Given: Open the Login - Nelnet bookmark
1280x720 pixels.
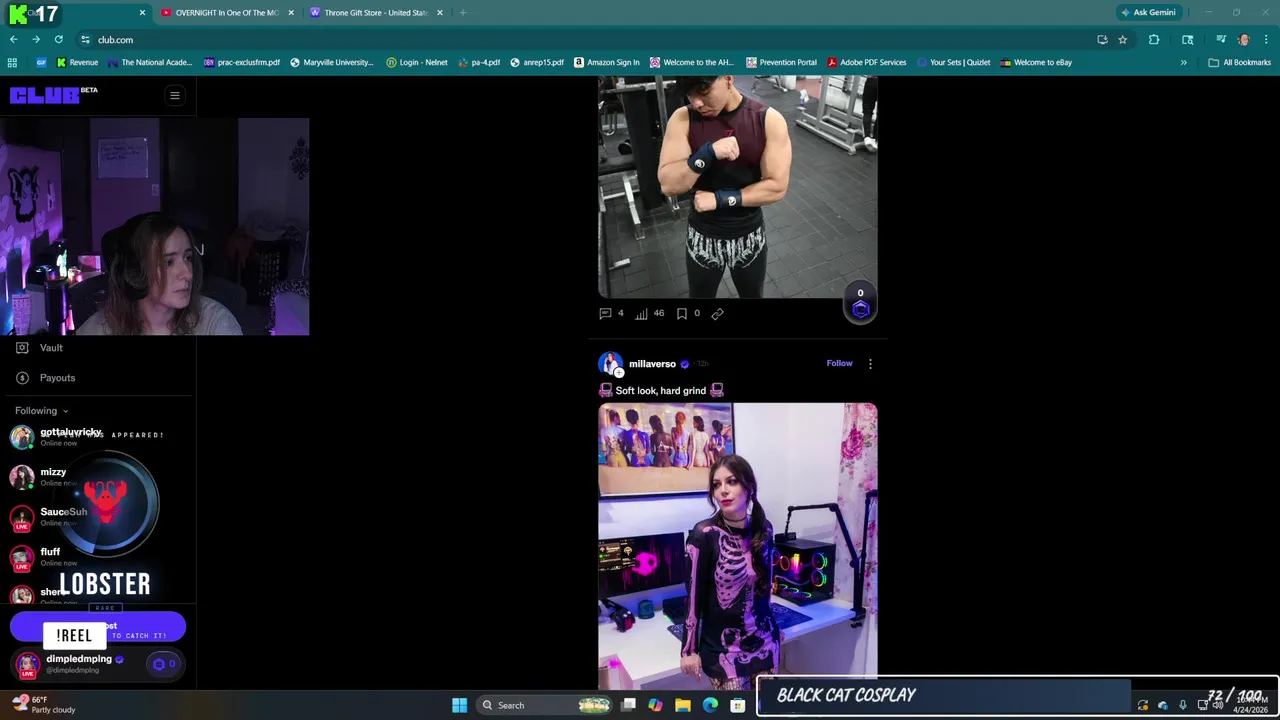Looking at the screenshot, I should click(417, 62).
